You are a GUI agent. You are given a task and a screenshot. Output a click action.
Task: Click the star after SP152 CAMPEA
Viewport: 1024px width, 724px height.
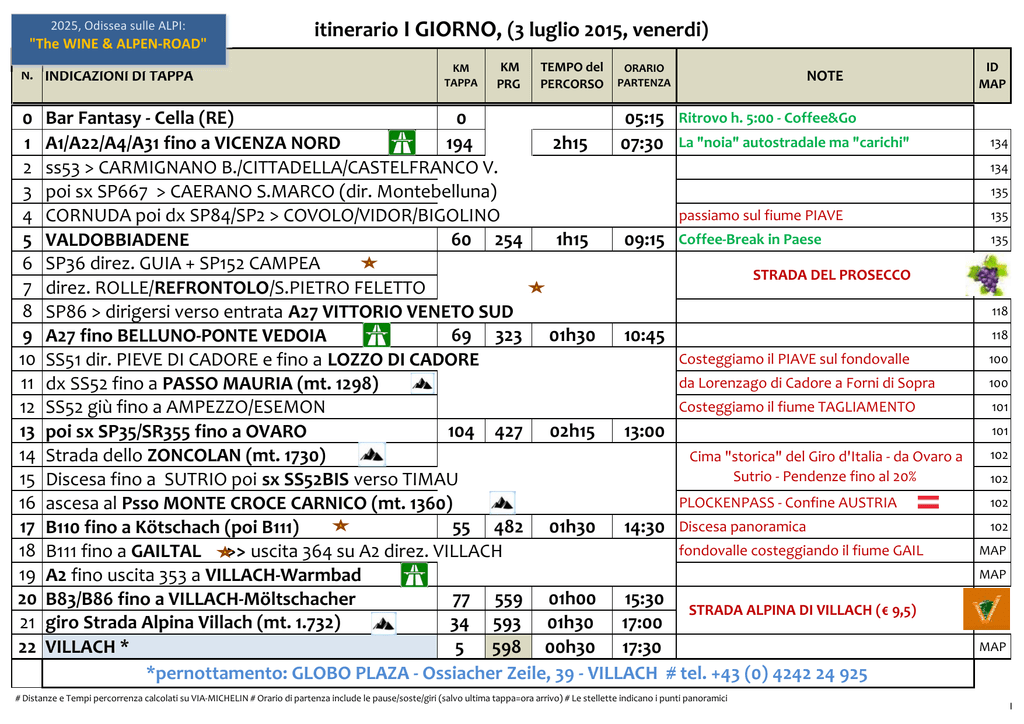tap(369, 262)
